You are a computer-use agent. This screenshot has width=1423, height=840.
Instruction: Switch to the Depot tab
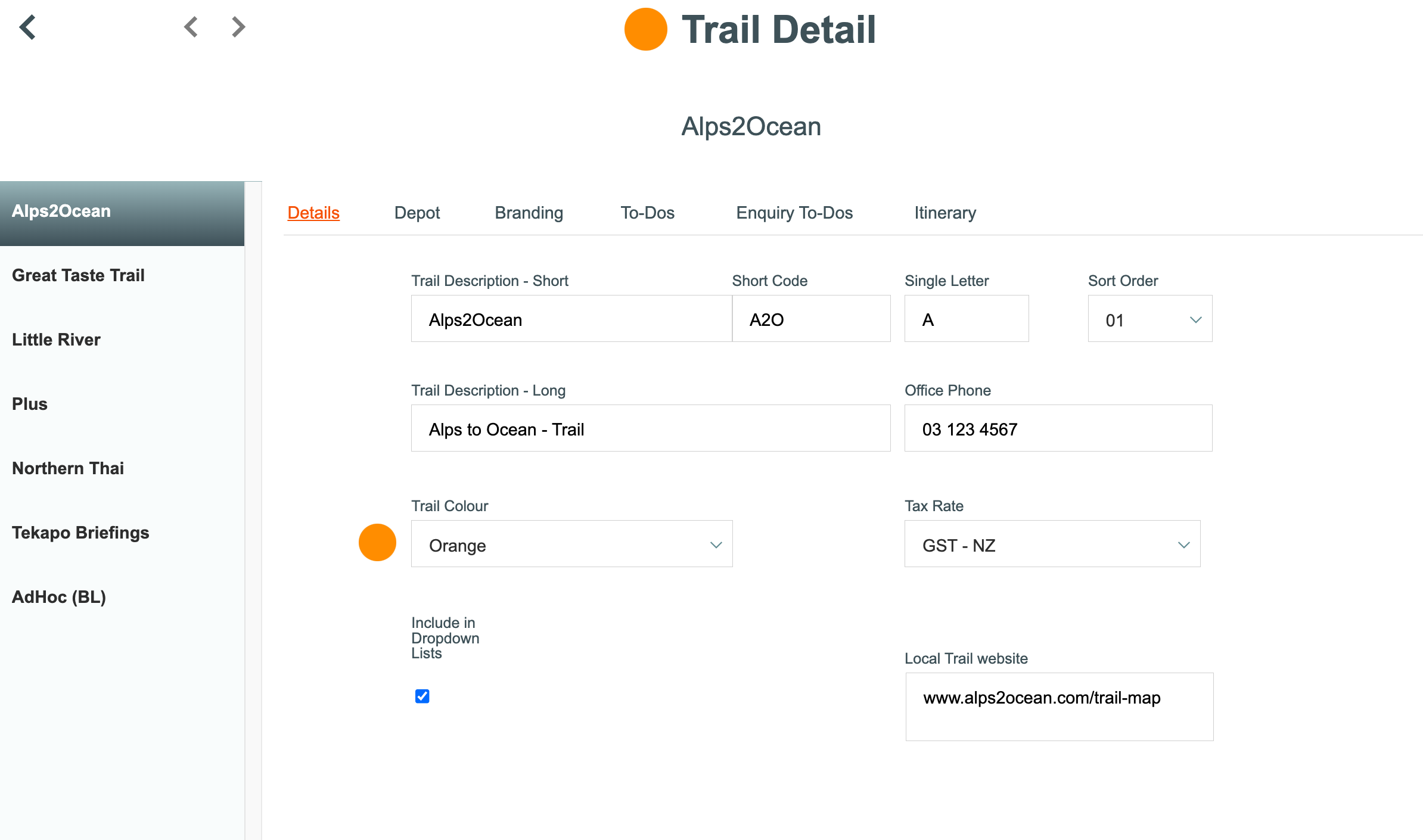click(417, 213)
